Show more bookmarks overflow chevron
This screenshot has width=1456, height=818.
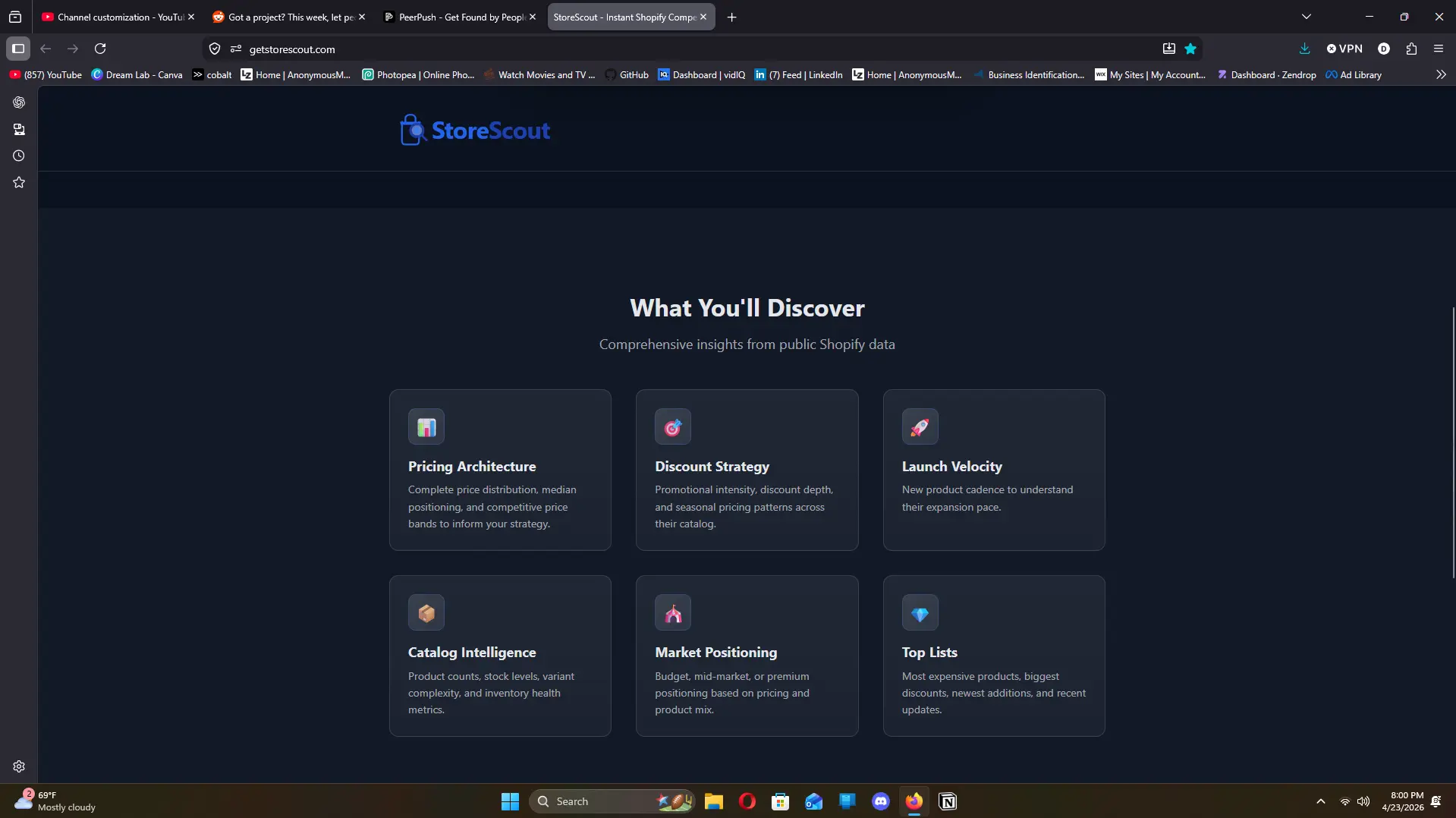1441,74
